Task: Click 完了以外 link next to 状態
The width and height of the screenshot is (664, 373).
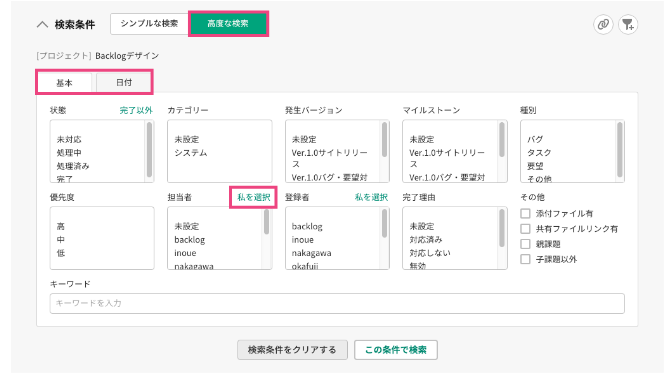Action: [136, 110]
